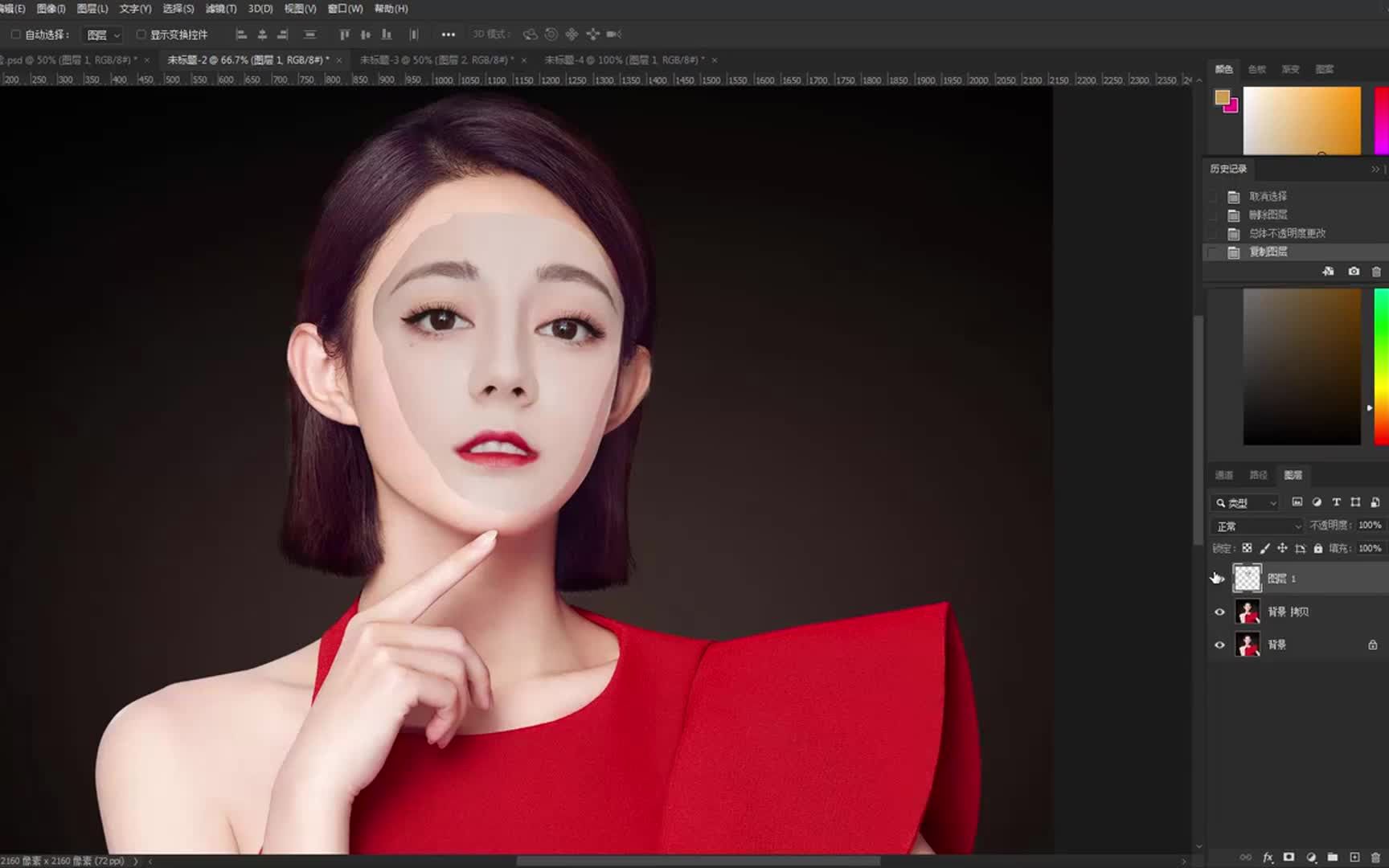This screenshot has width=1389, height=868.
Task: Click the 3D roll camera icon
Action: click(x=551, y=35)
